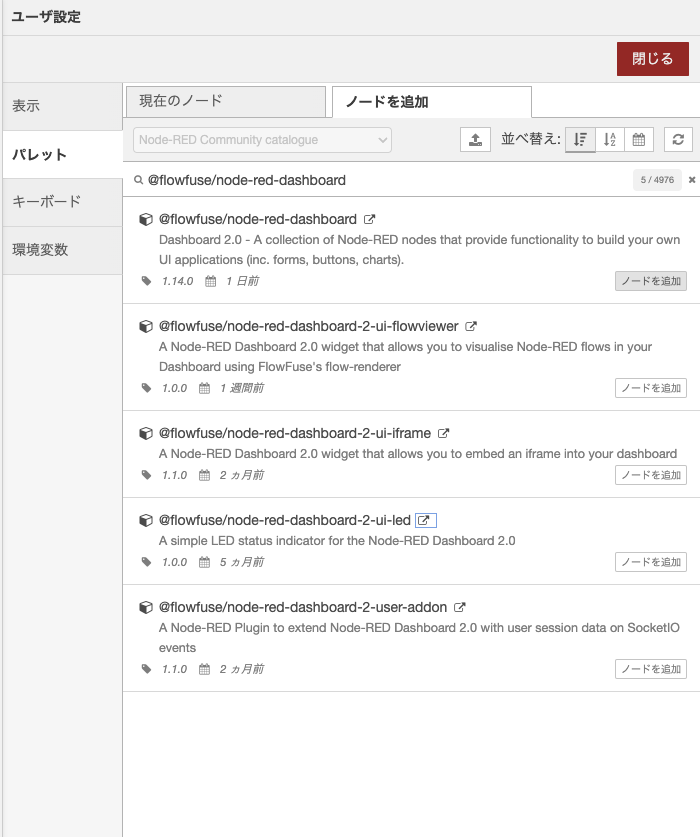Click calendar icon next to 1 日前
This screenshot has height=837, width=700.
pyautogui.click(x=210, y=281)
